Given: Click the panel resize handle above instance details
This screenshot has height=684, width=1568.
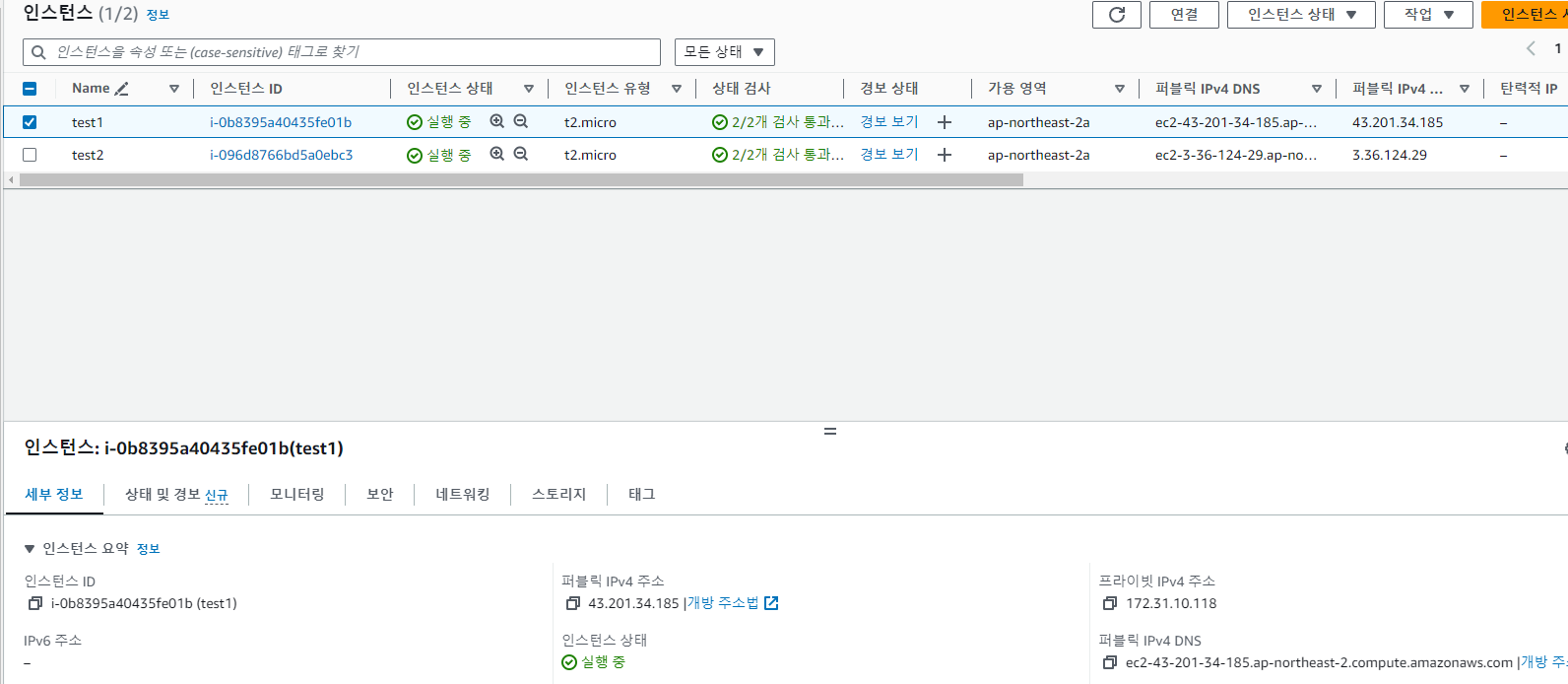Looking at the screenshot, I should [x=830, y=432].
